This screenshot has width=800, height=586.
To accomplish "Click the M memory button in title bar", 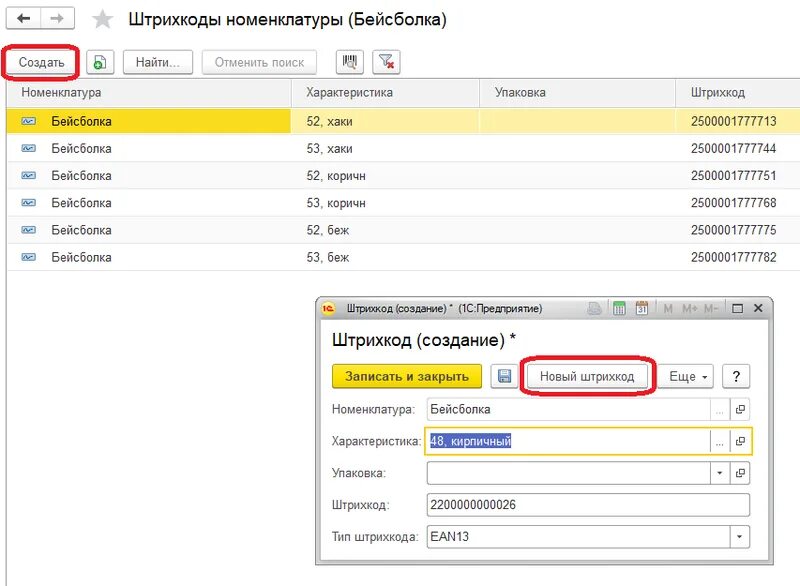I will [x=668, y=308].
